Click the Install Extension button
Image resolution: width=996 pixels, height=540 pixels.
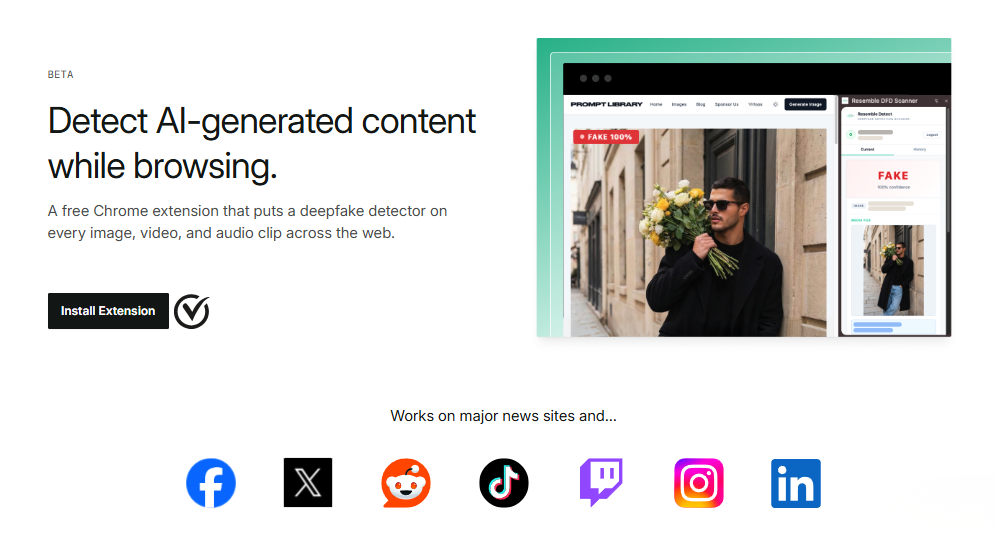point(108,311)
